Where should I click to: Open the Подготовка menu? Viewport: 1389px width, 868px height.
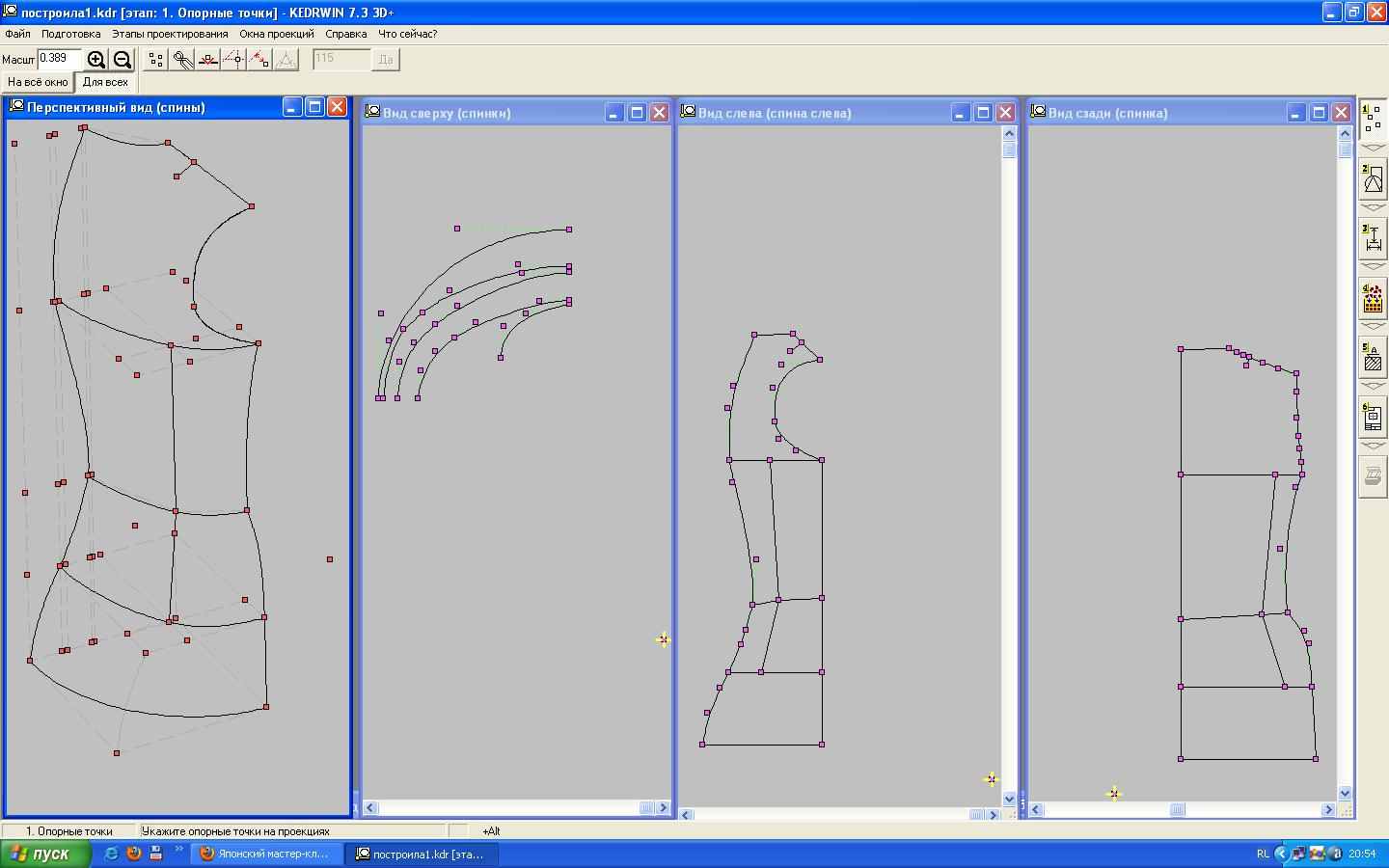[x=71, y=34]
